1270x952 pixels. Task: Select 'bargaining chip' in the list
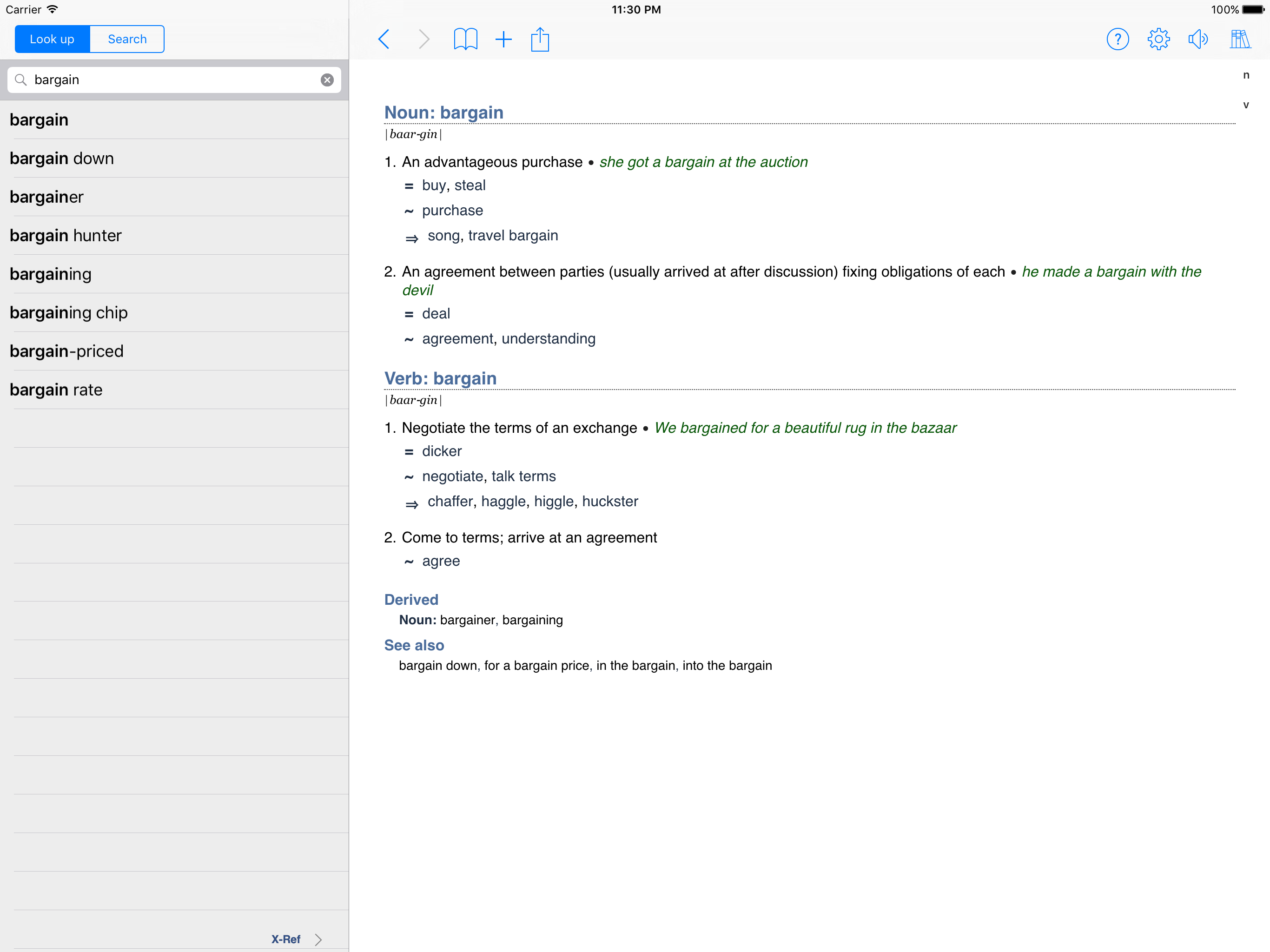coord(68,312)
